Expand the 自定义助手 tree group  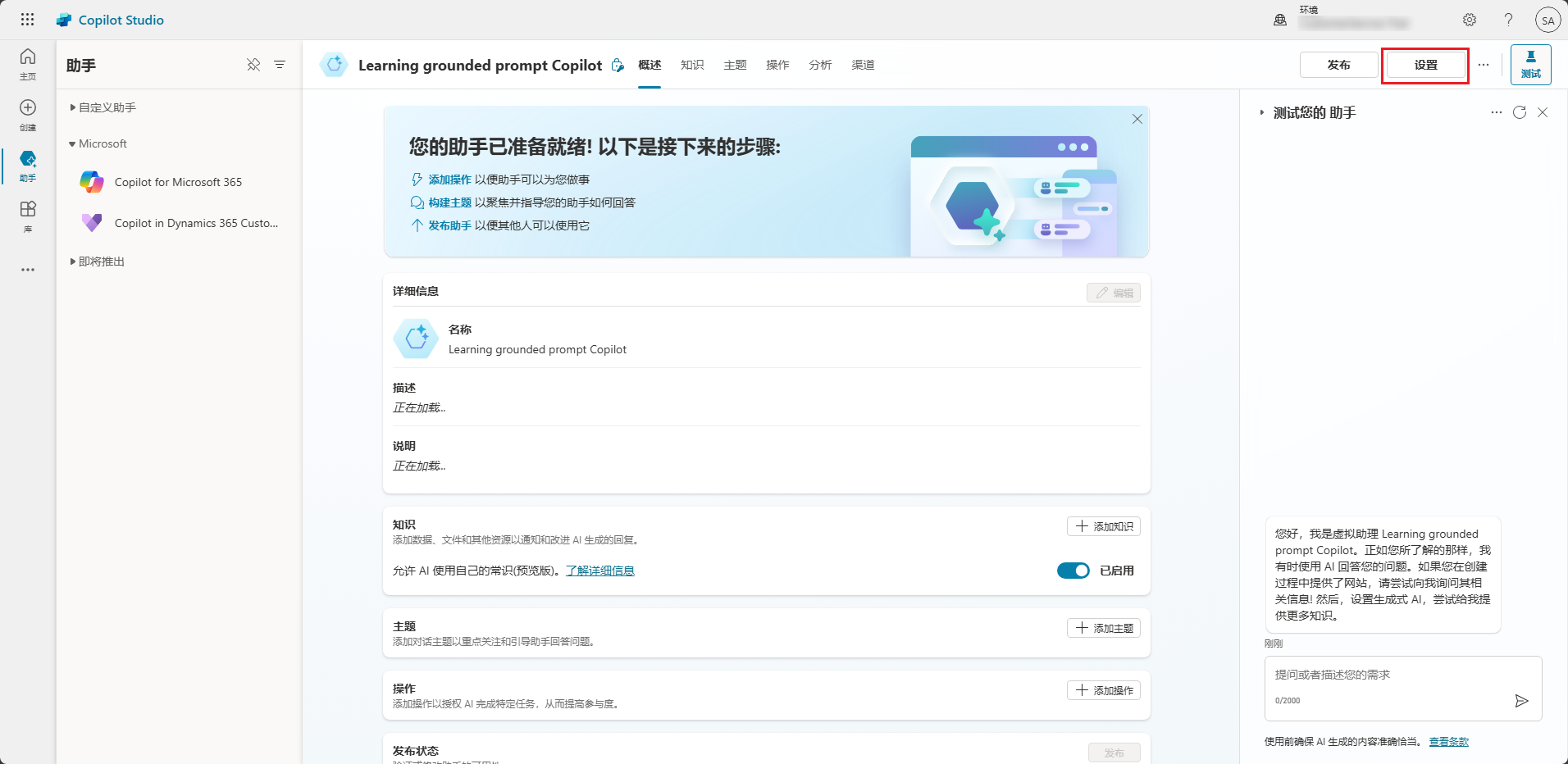pyautogui.click(x=73, y=107)
